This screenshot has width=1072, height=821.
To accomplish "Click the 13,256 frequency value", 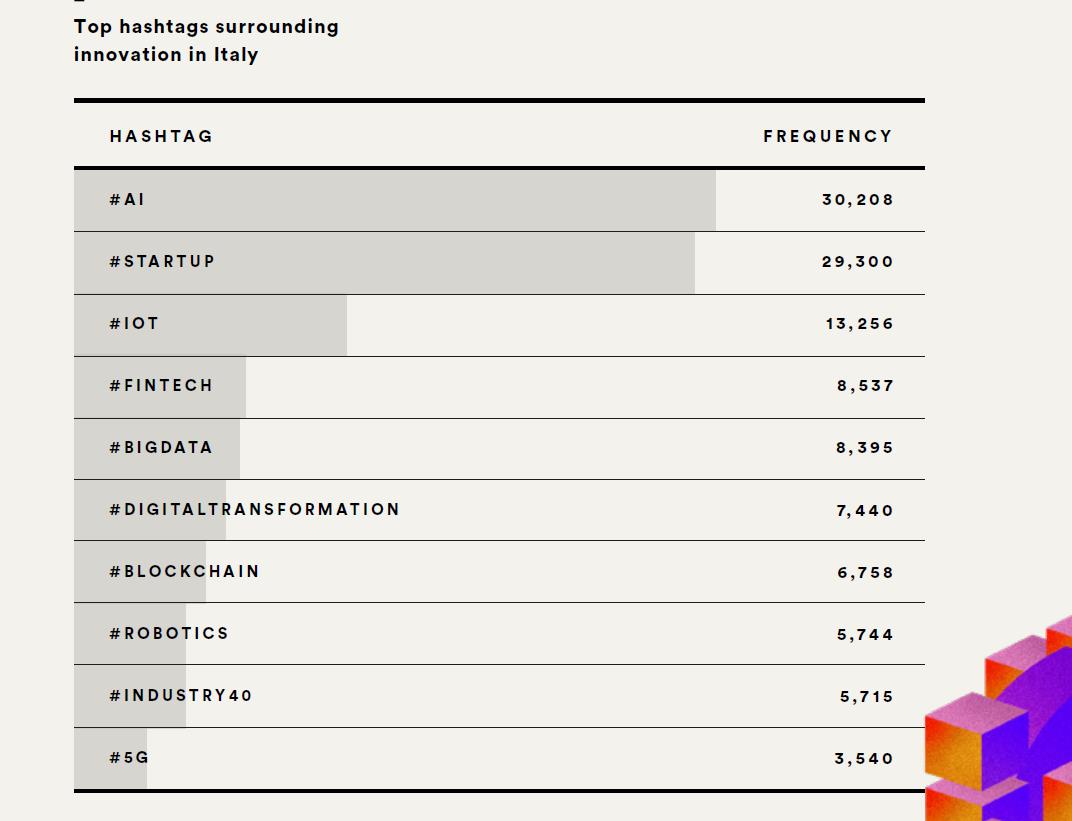I will coord(859,324).
